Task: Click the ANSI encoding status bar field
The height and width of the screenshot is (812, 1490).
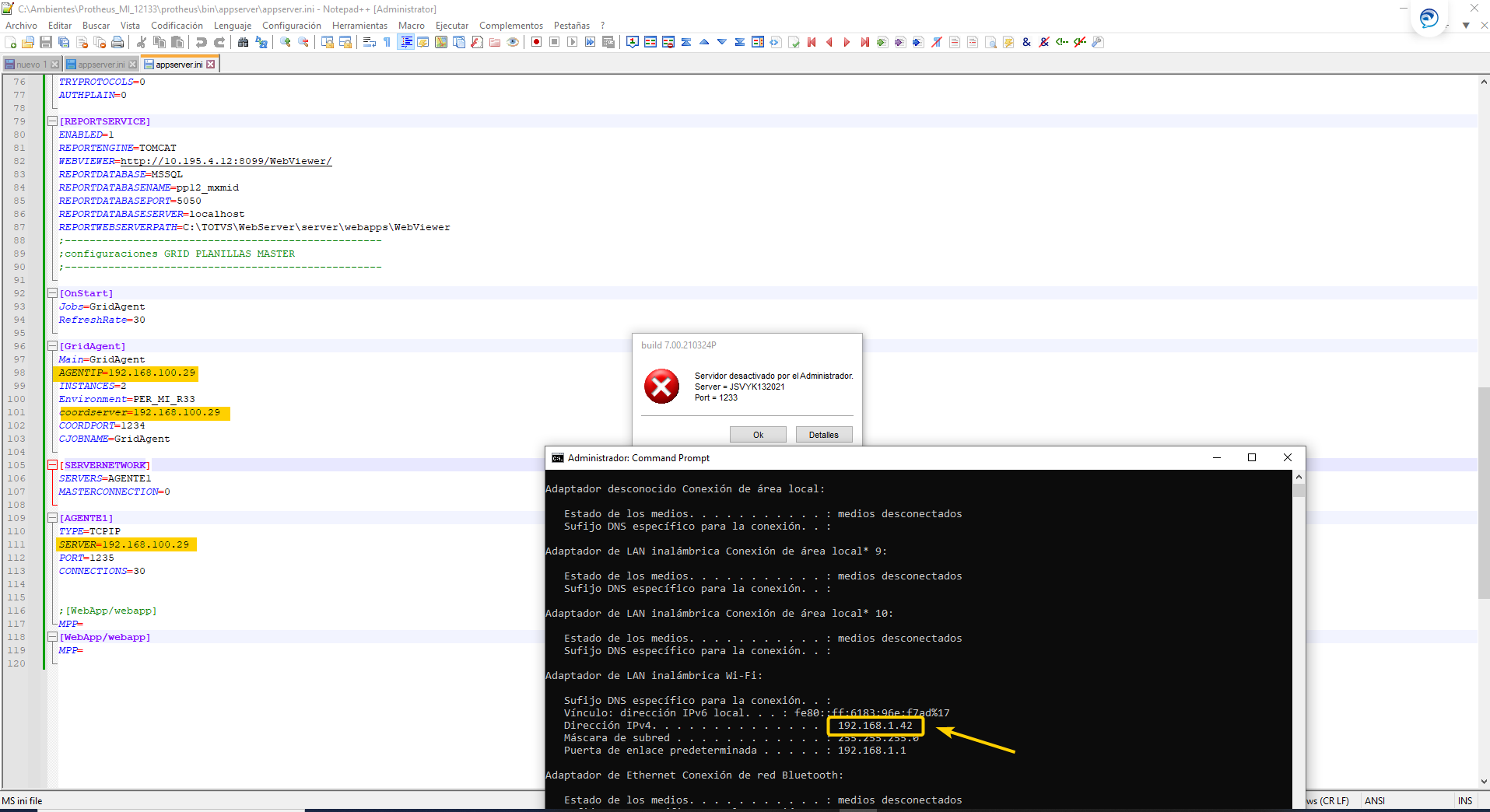Action: (1375, 800)
